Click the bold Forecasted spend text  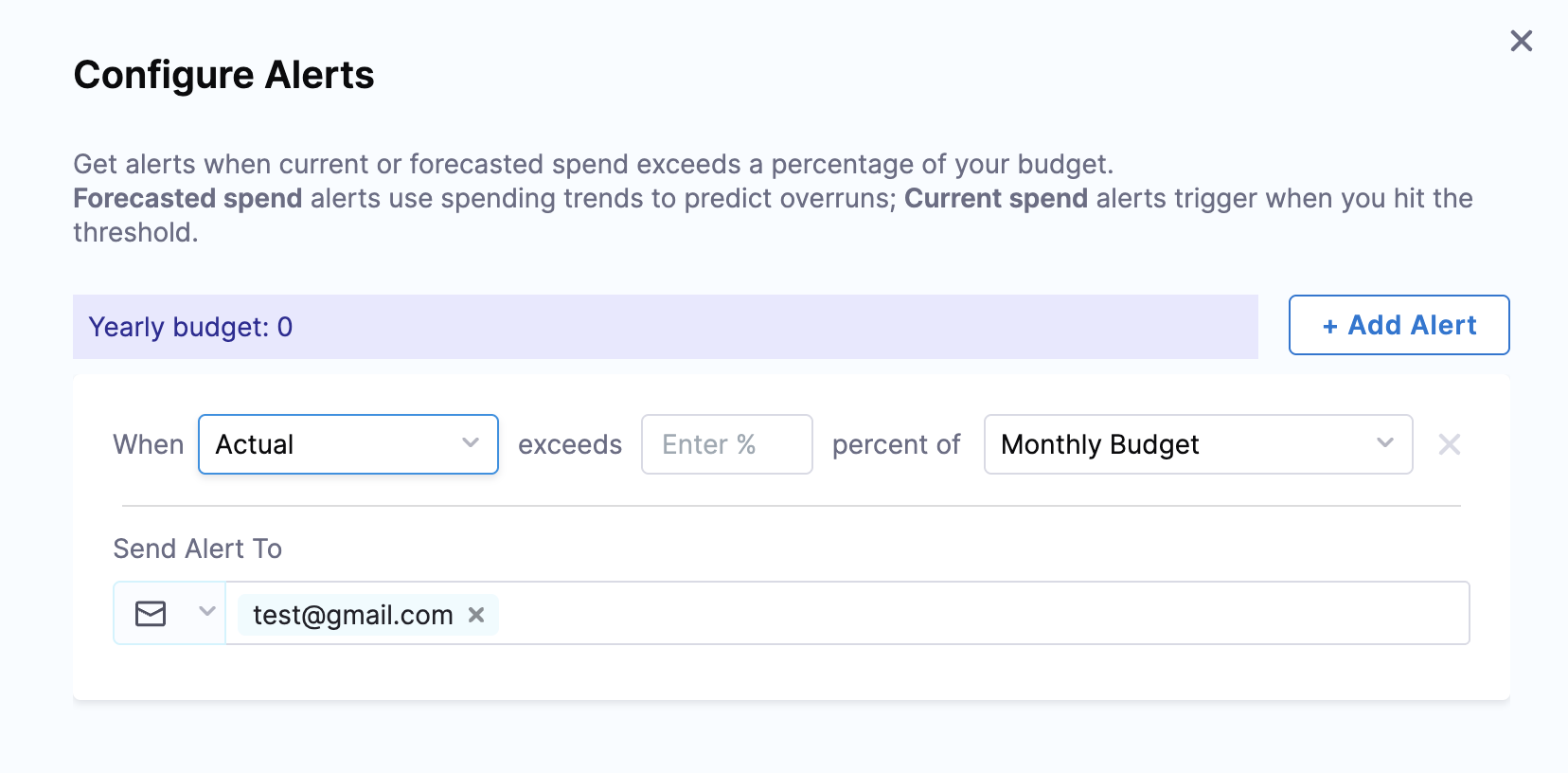pyautogui.click(x=187, y=198)
